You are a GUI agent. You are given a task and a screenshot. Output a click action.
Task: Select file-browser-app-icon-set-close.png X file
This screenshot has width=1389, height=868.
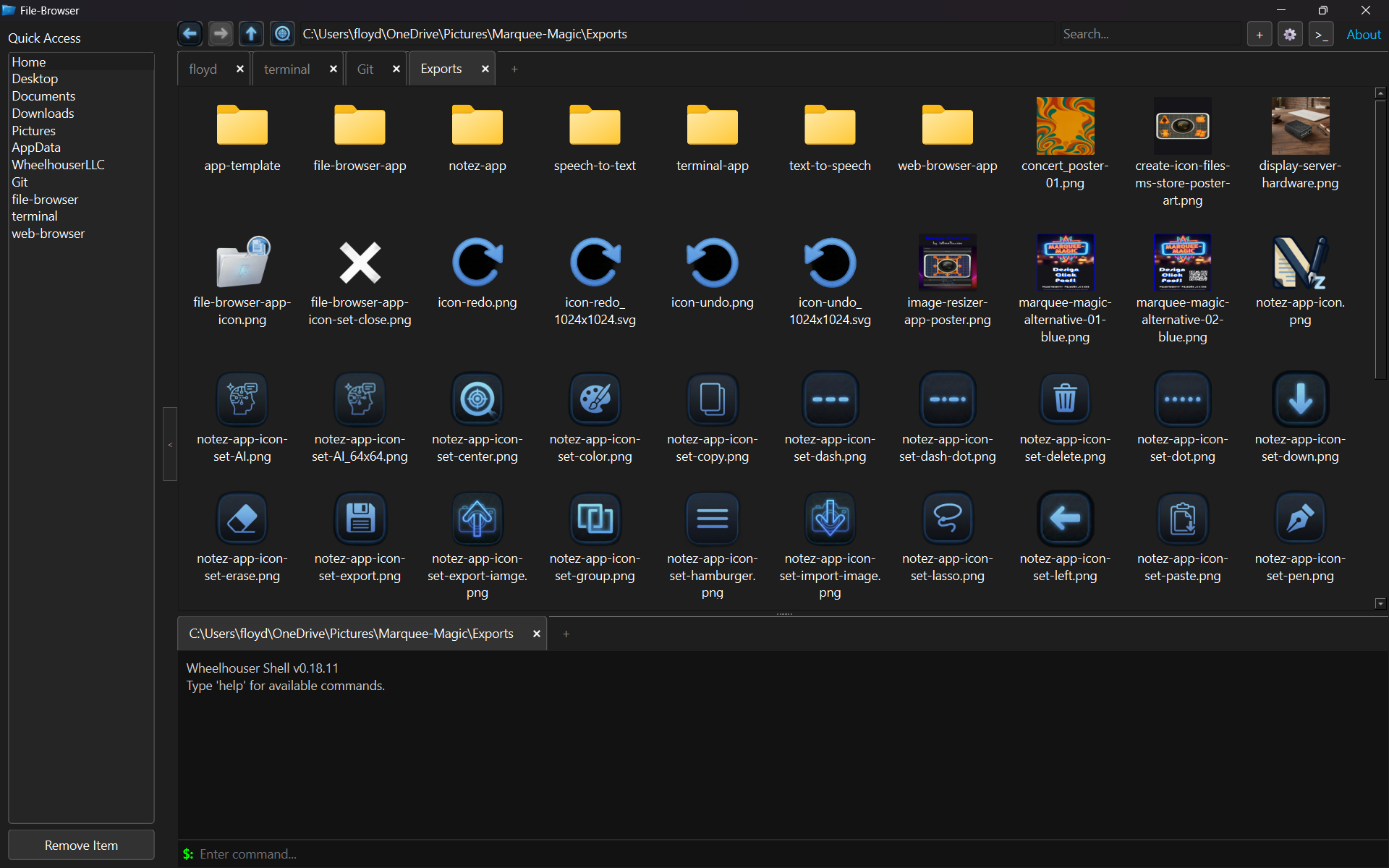[360, 282]
